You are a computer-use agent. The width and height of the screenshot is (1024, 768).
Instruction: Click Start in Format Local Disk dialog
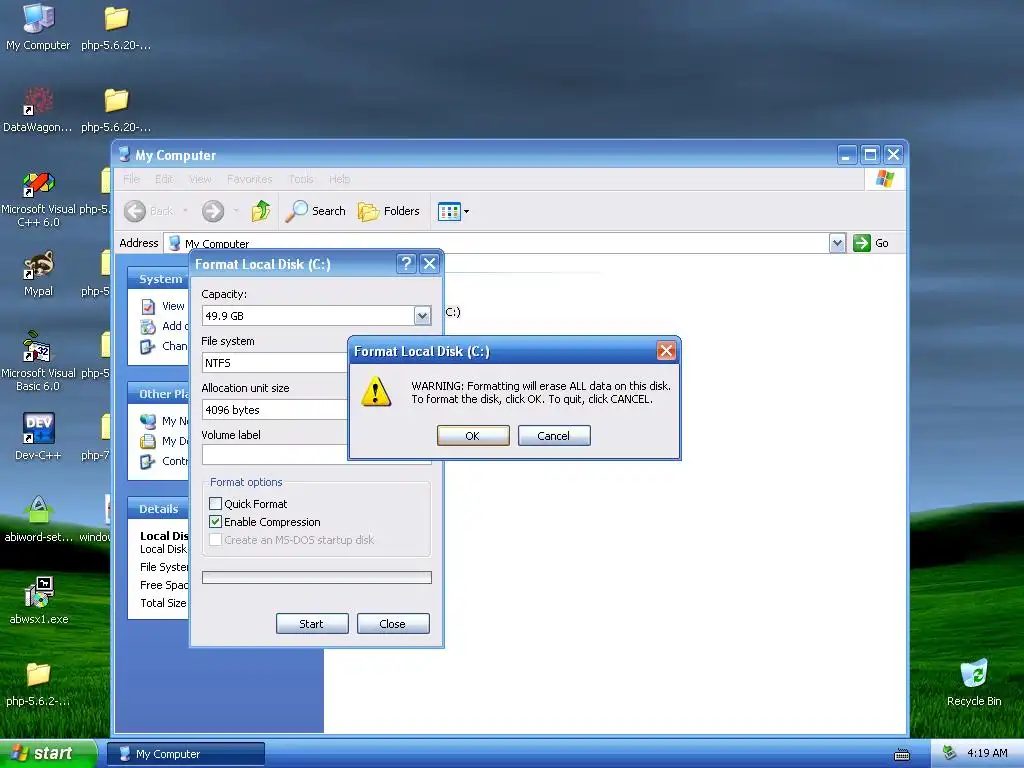point(312,624)
